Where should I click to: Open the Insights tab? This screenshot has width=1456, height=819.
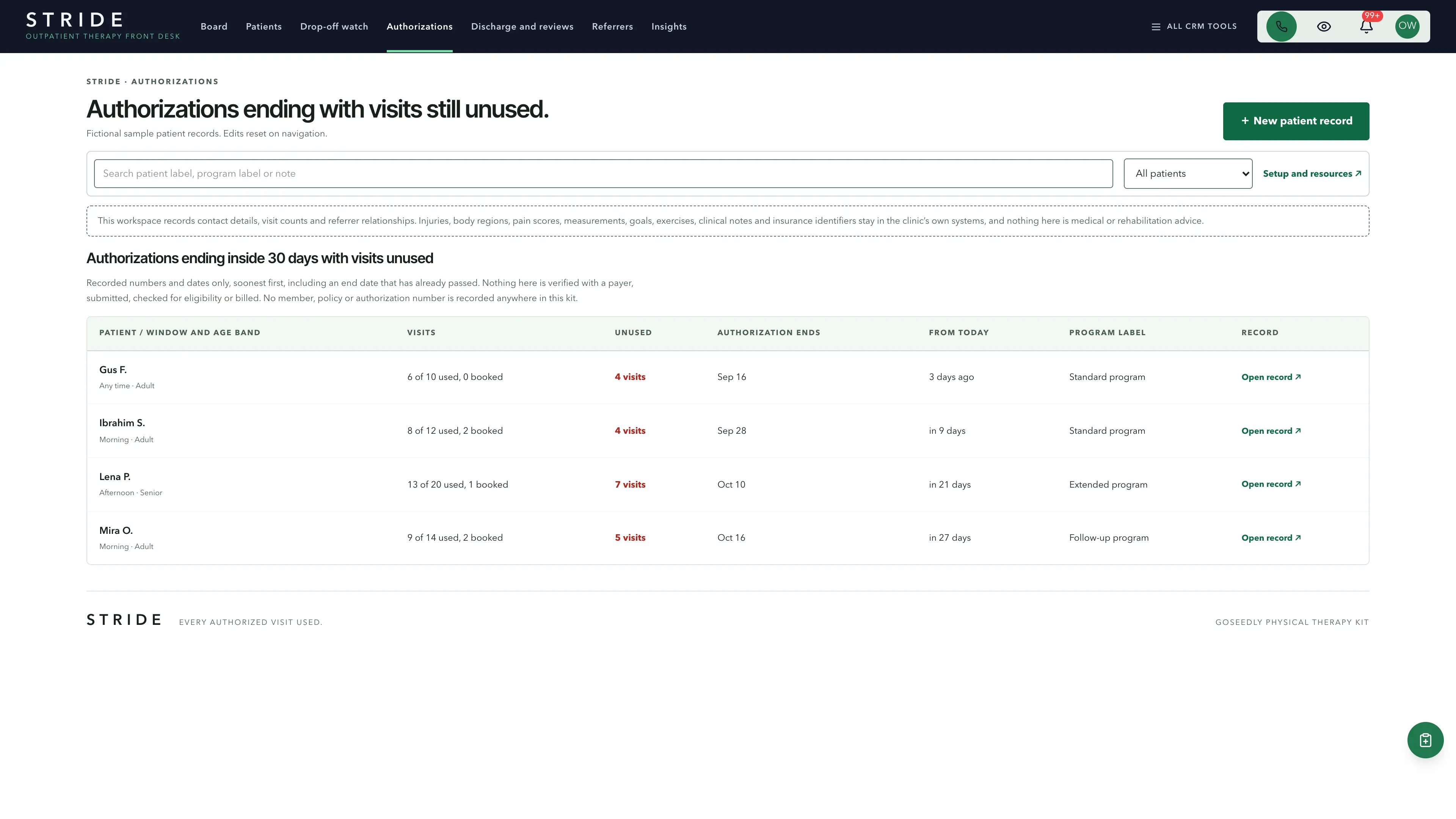(668, 27)
